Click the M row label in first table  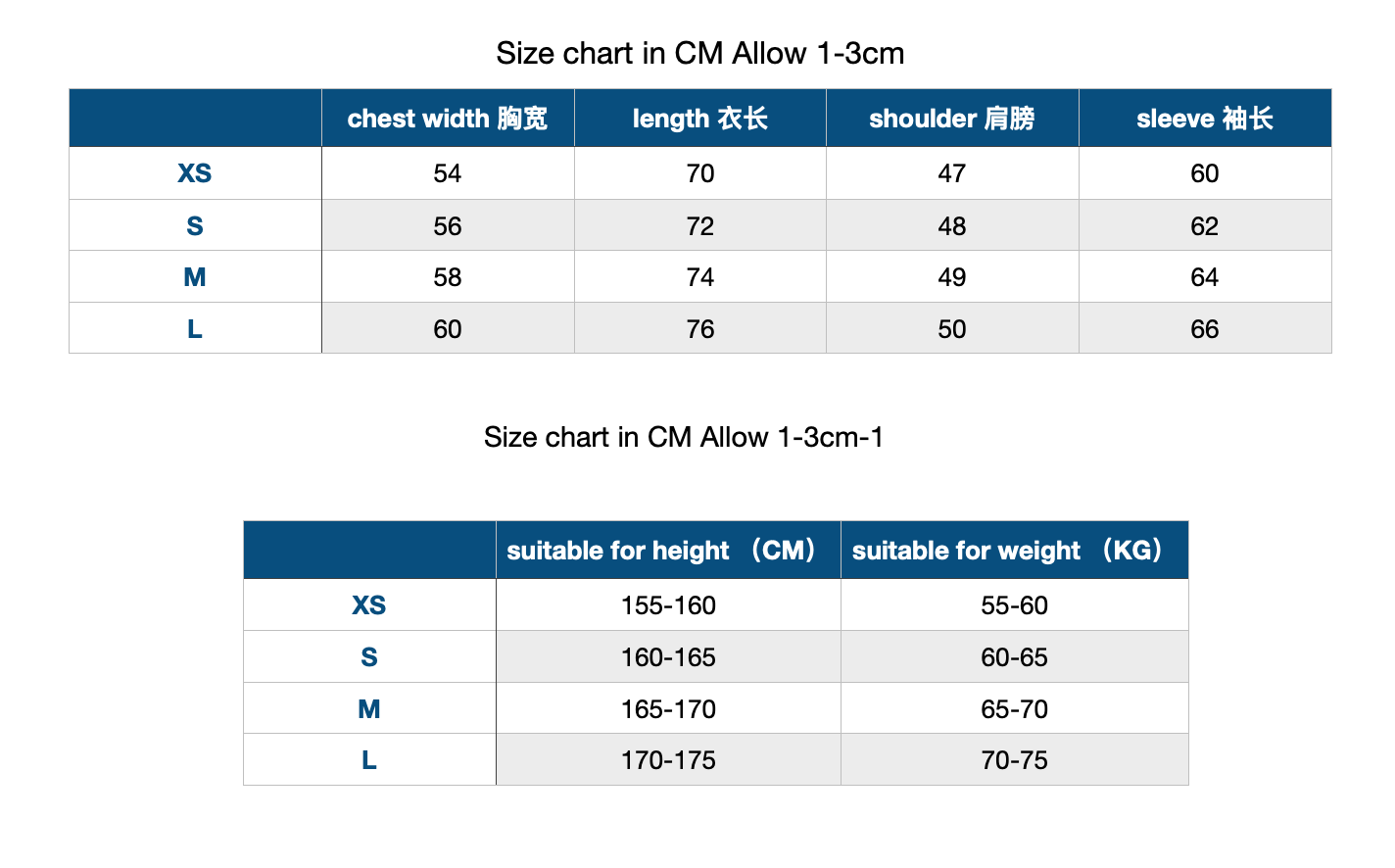point(195,277)
